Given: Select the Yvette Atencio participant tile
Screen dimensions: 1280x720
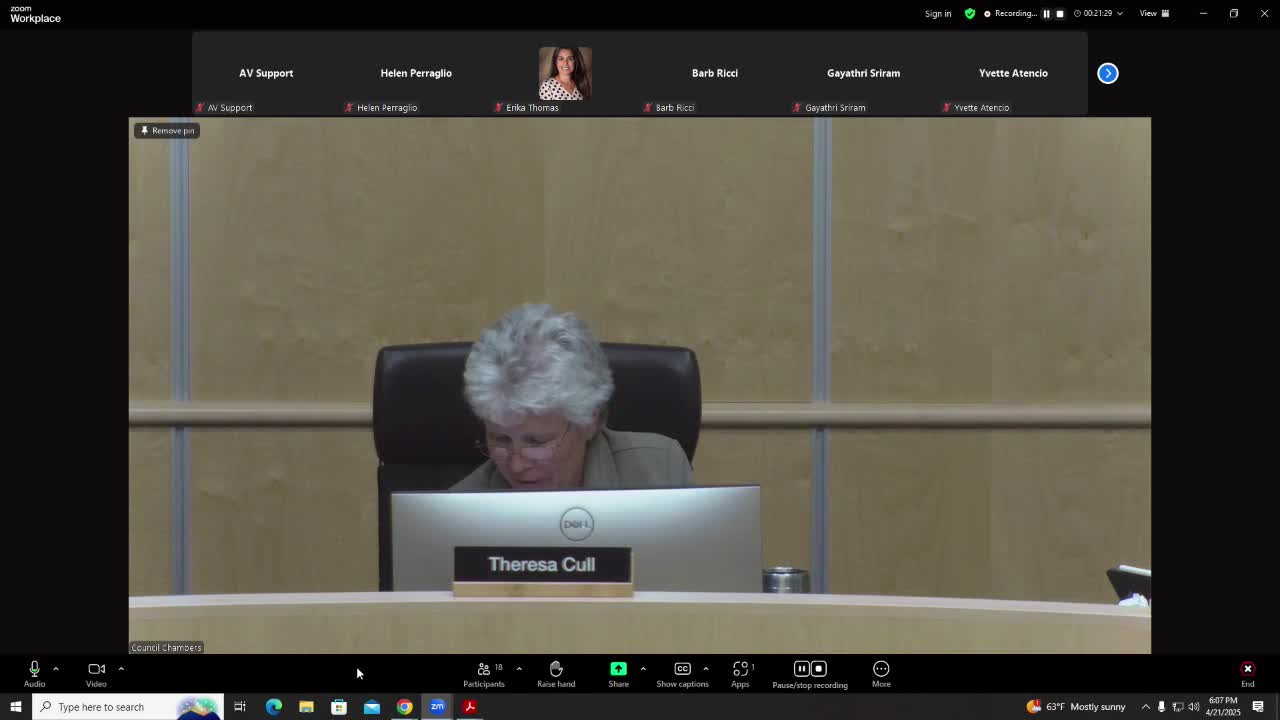Looking at the screenshot, I should click(x=1013, y=74).
